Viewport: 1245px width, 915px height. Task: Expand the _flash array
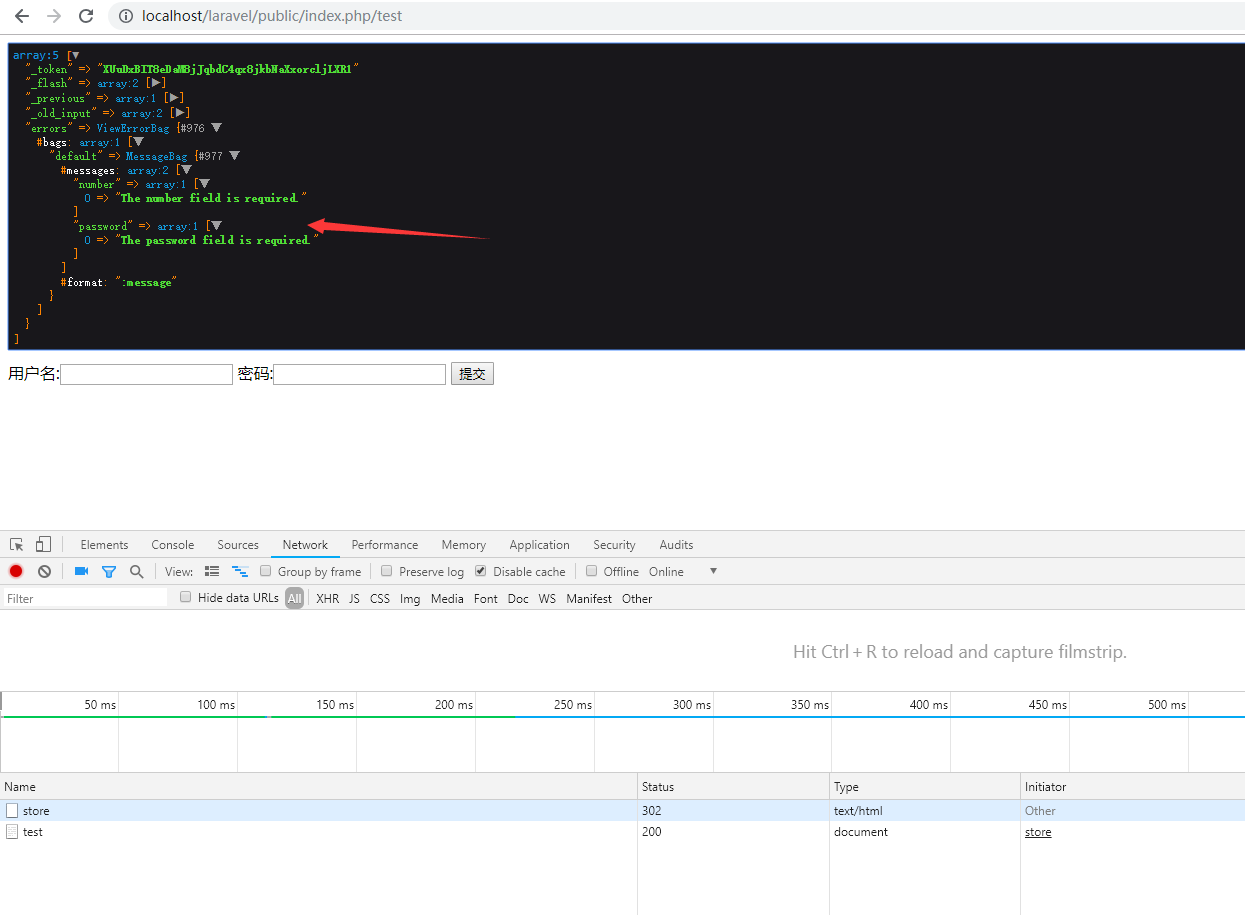[156, 83]
